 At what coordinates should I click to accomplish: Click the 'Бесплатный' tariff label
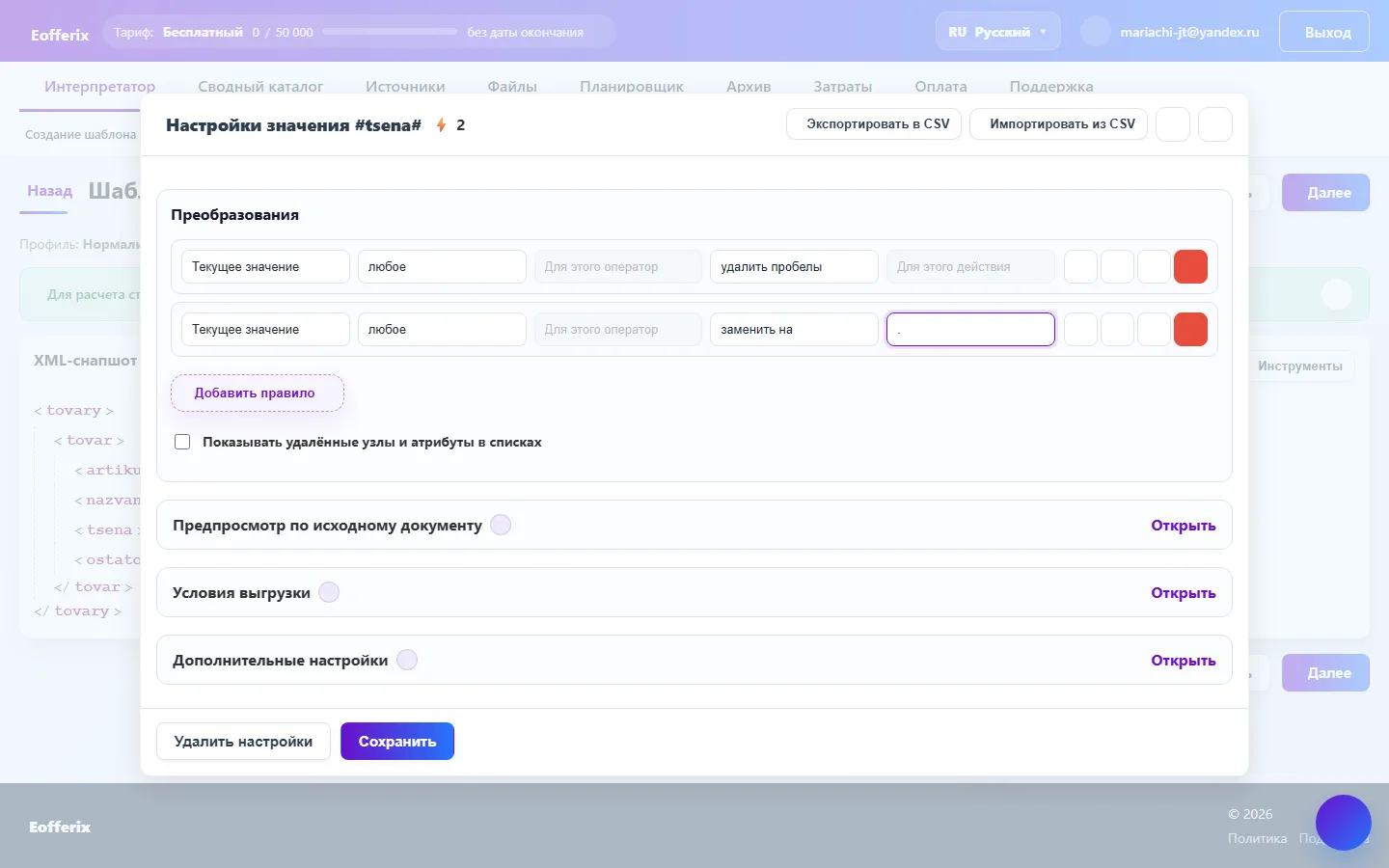point(203,32)
